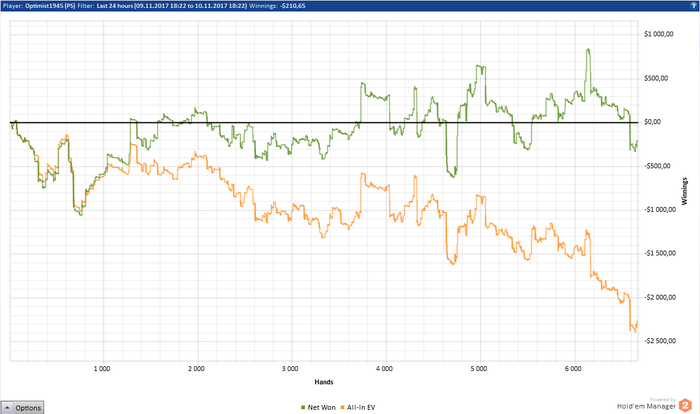
Task: Click the '2 000' hands axis label
Action: click(x=196, y=368)
